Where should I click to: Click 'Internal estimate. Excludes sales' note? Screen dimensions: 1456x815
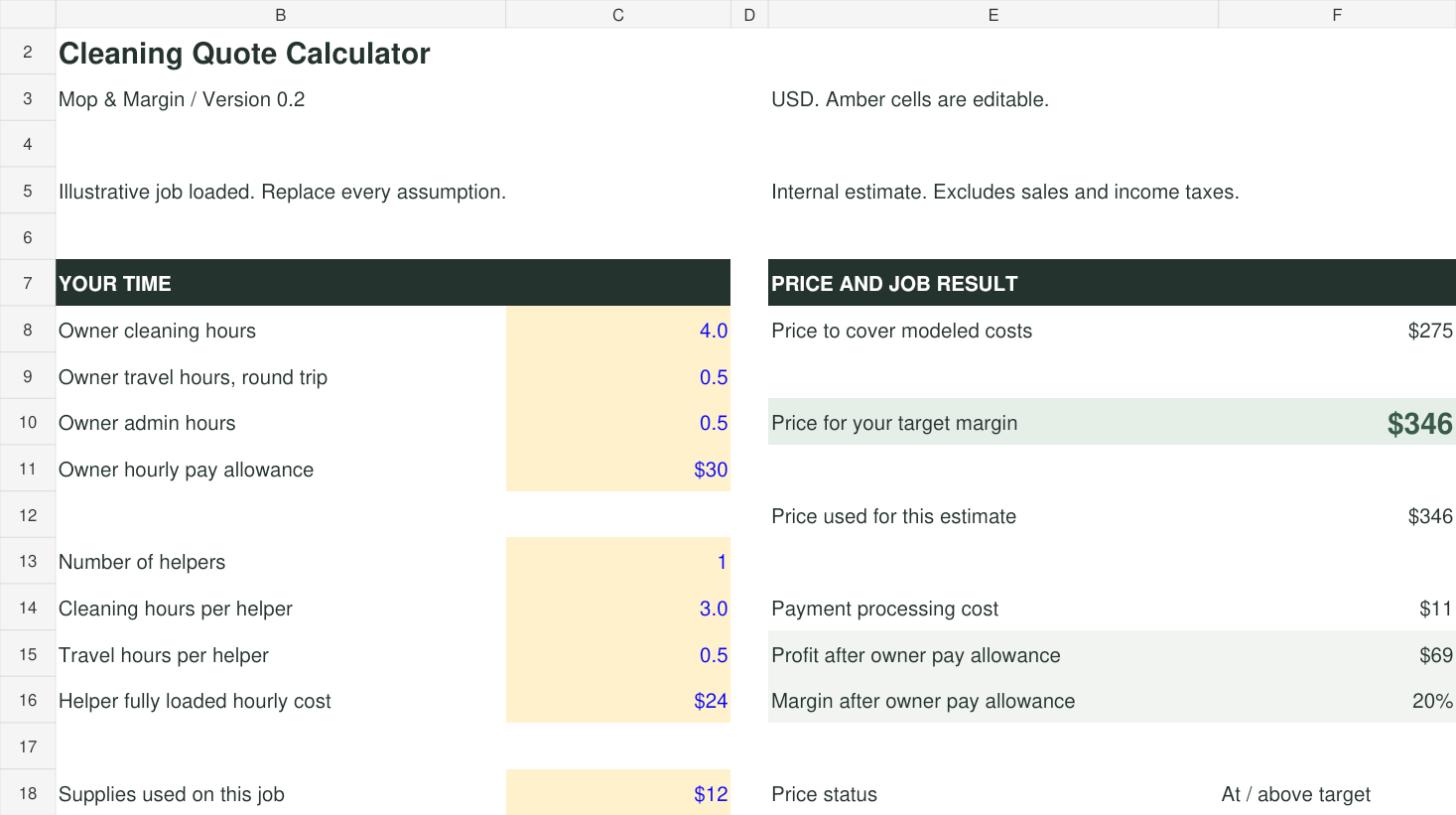[1005, 192]
